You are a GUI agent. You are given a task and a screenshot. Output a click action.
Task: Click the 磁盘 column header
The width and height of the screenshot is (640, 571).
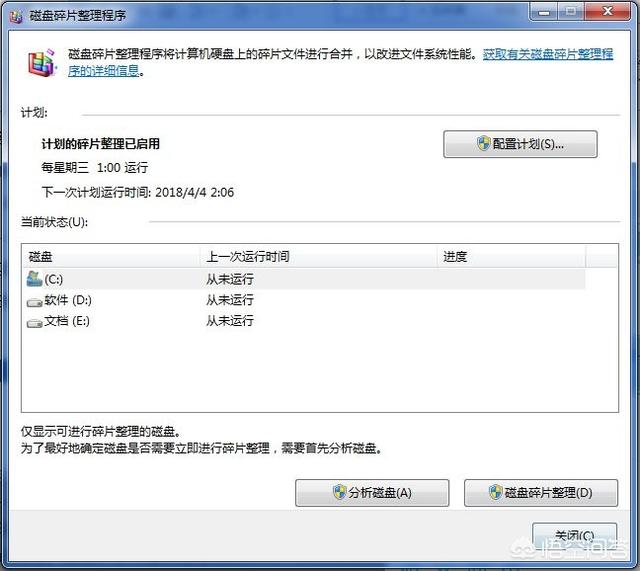[x=111, y=257]
